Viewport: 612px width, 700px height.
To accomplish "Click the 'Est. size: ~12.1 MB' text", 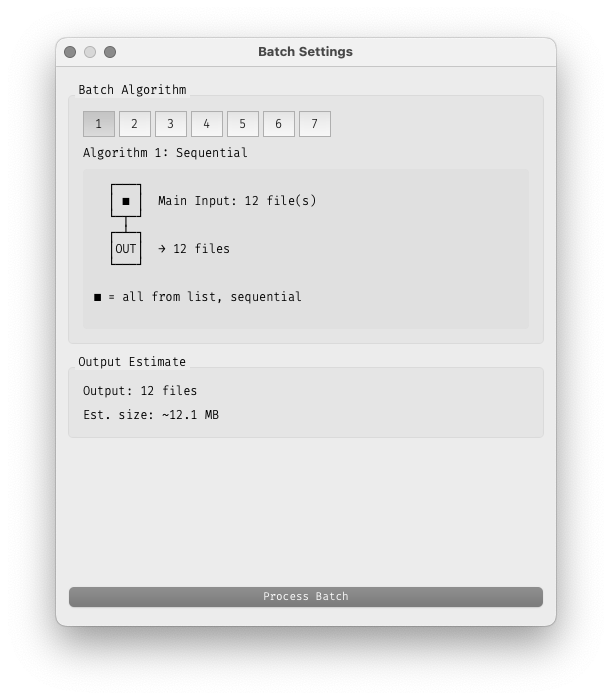I will coord(151,415).
